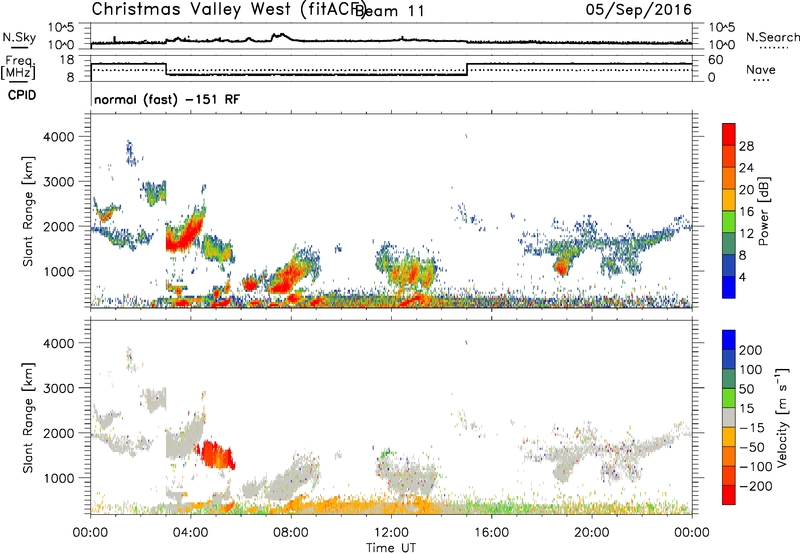Click the '24' label on Power colorbar
This screenshot has height=554, width=800.
[x=746, y=168]
